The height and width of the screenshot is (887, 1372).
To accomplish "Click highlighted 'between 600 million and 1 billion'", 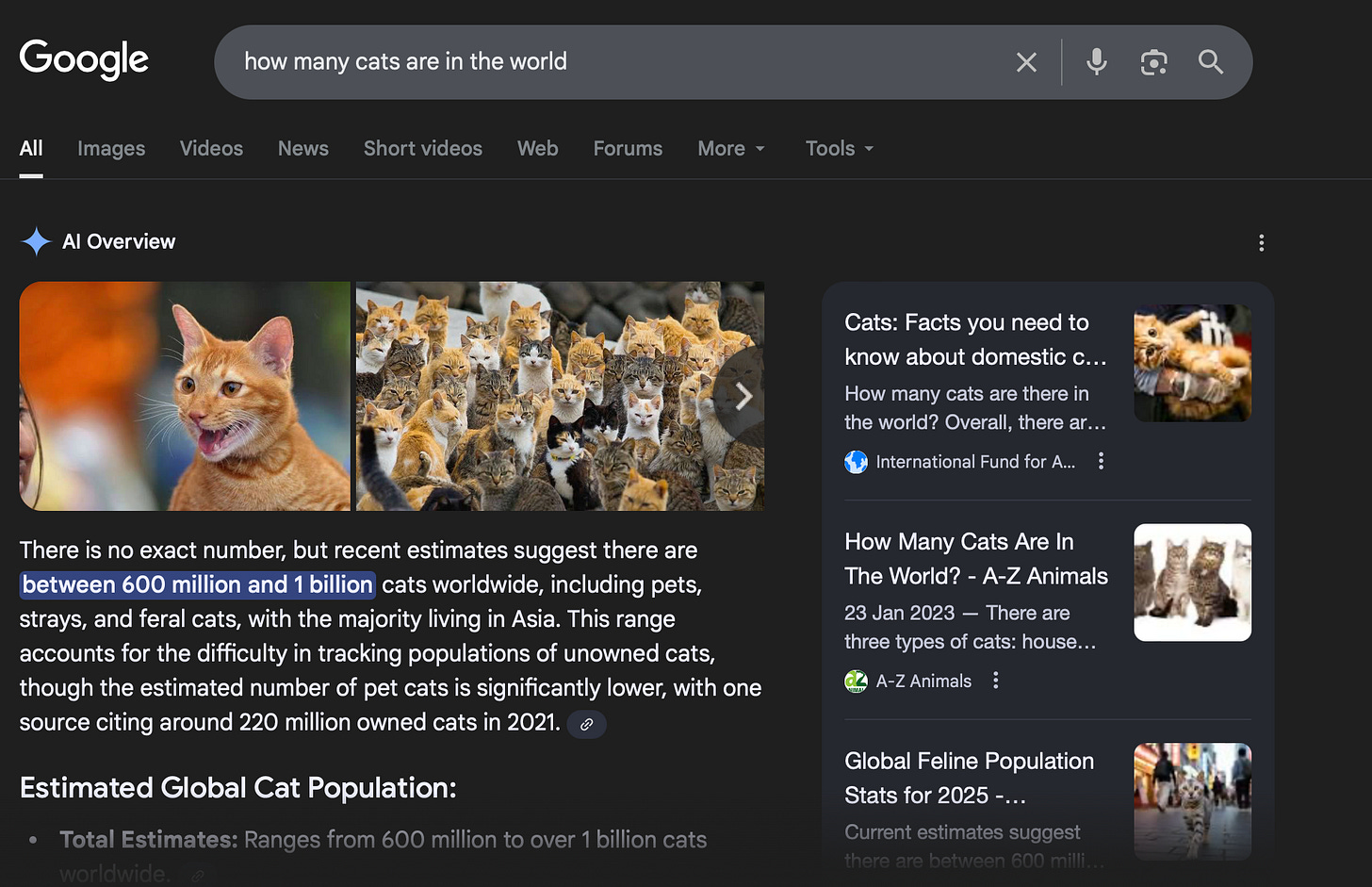I will point(198,584).
